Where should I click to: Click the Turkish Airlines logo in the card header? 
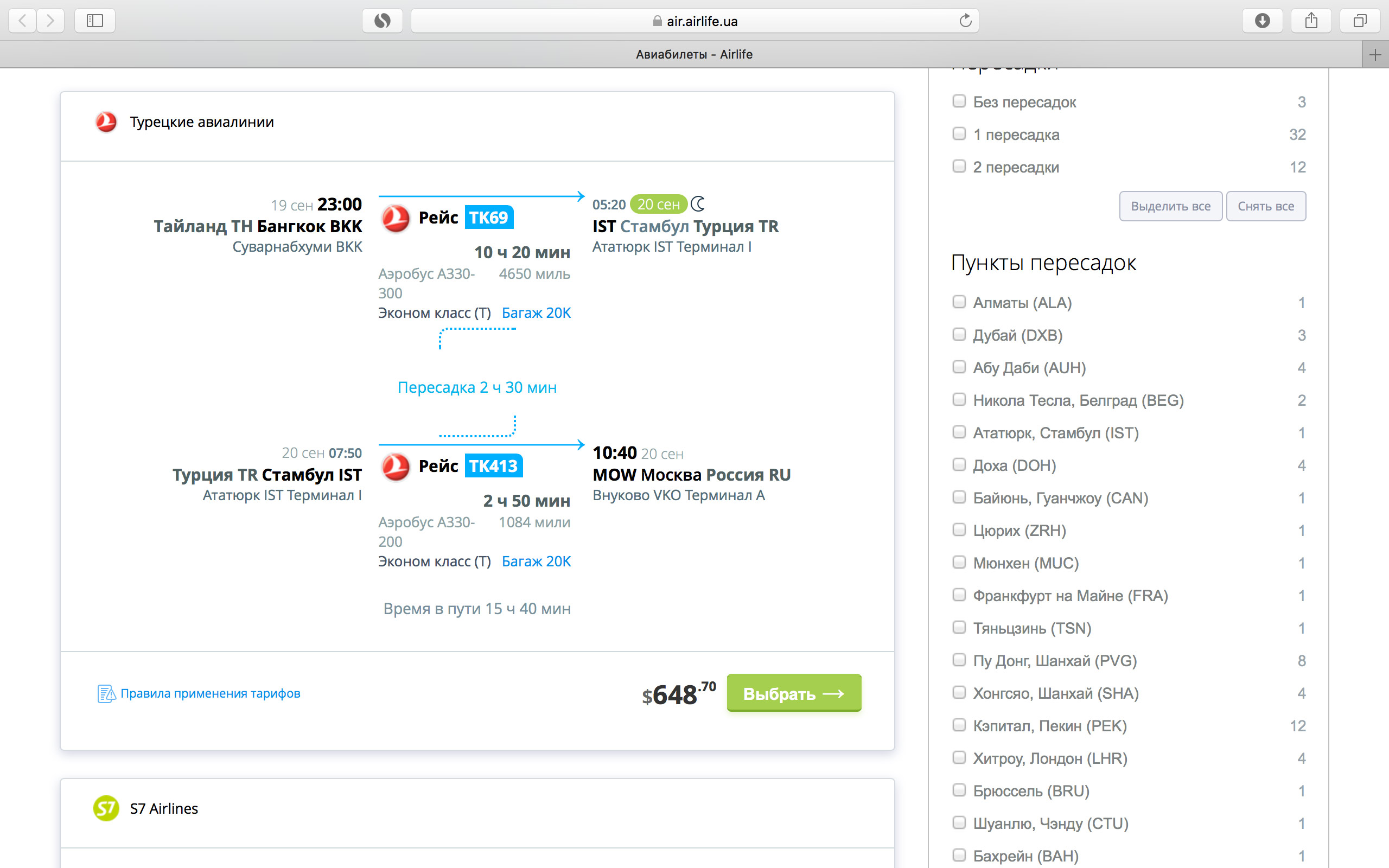point(106,122)
